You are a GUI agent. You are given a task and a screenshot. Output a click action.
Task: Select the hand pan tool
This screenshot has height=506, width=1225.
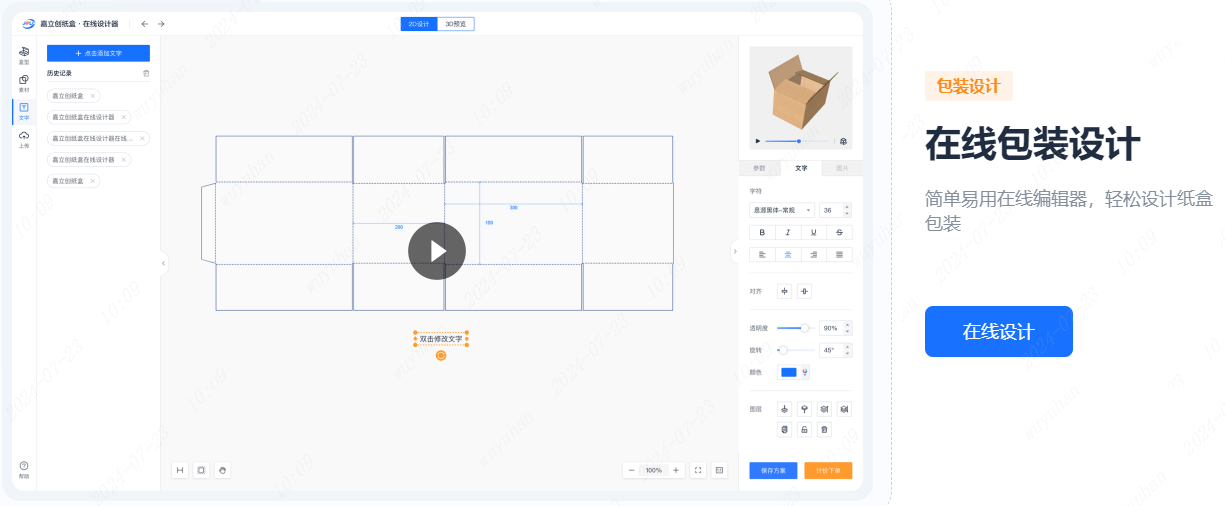pos(222,470)
